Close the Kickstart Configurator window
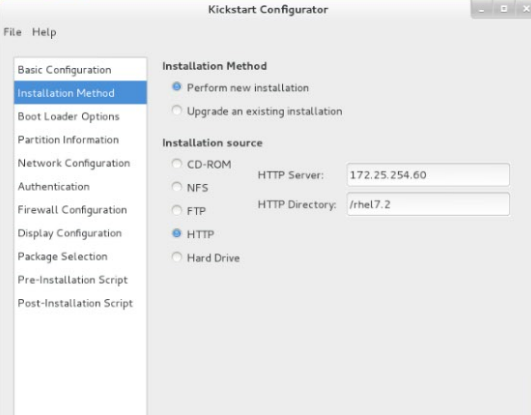The image size is (531, 415). tap(526, 9)
